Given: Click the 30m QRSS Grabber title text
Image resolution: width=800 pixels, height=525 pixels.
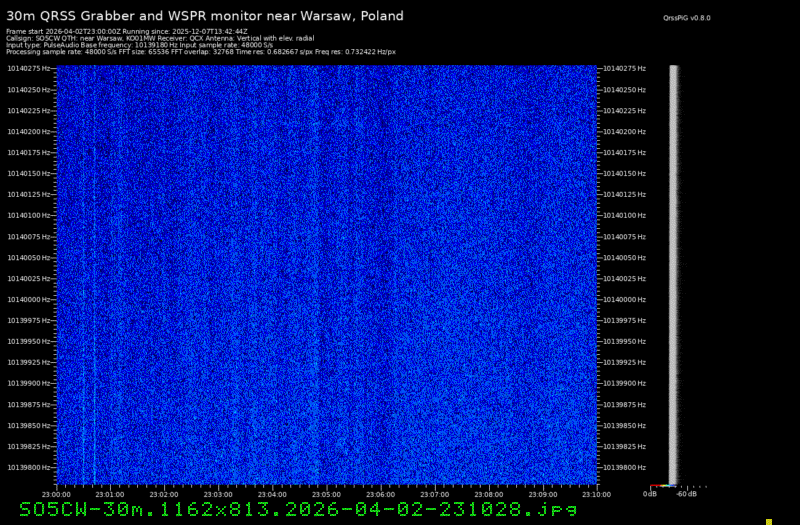Looking at the screenshot, I should (205, 16).
